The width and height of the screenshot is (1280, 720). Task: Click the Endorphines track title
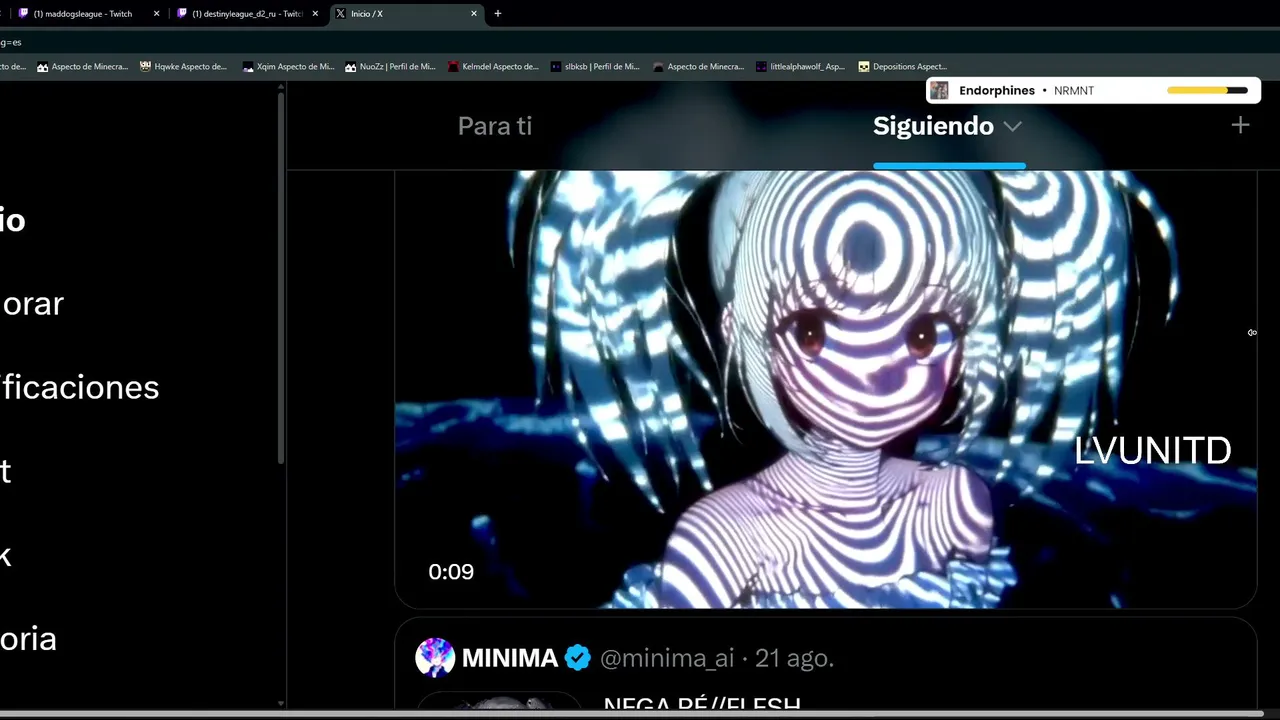point(997,91)
